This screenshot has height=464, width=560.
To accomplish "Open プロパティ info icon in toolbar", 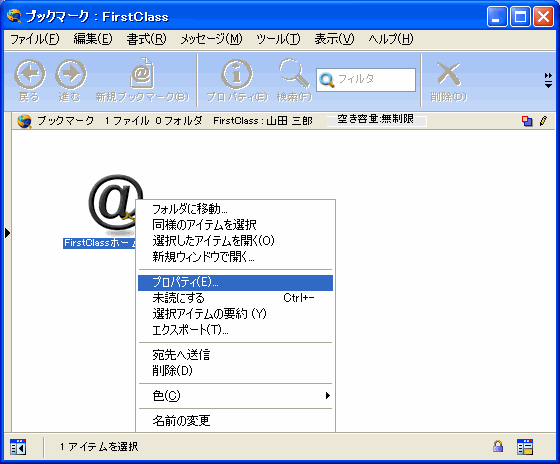I will pyautogui.click(x=237, y=74).
